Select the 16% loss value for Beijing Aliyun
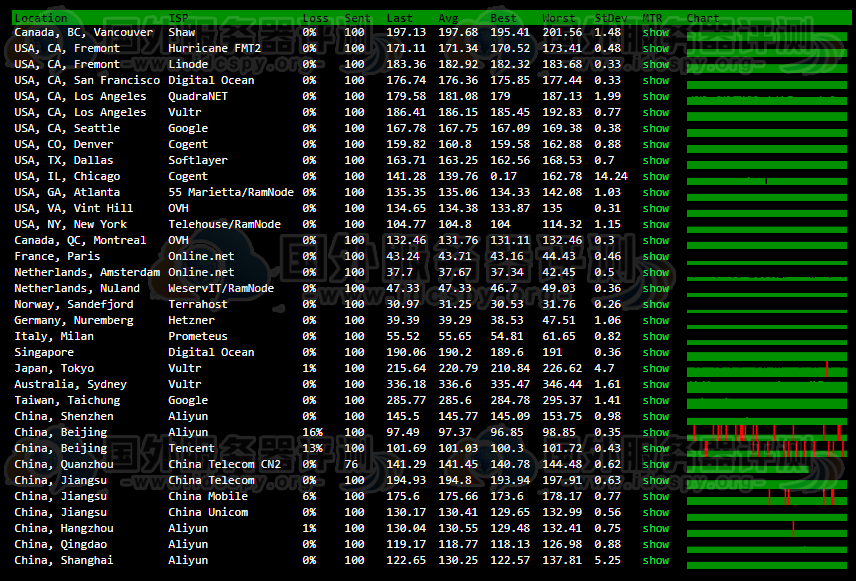Viewport: 856px width, 581px height. click(x=312, y=432)
